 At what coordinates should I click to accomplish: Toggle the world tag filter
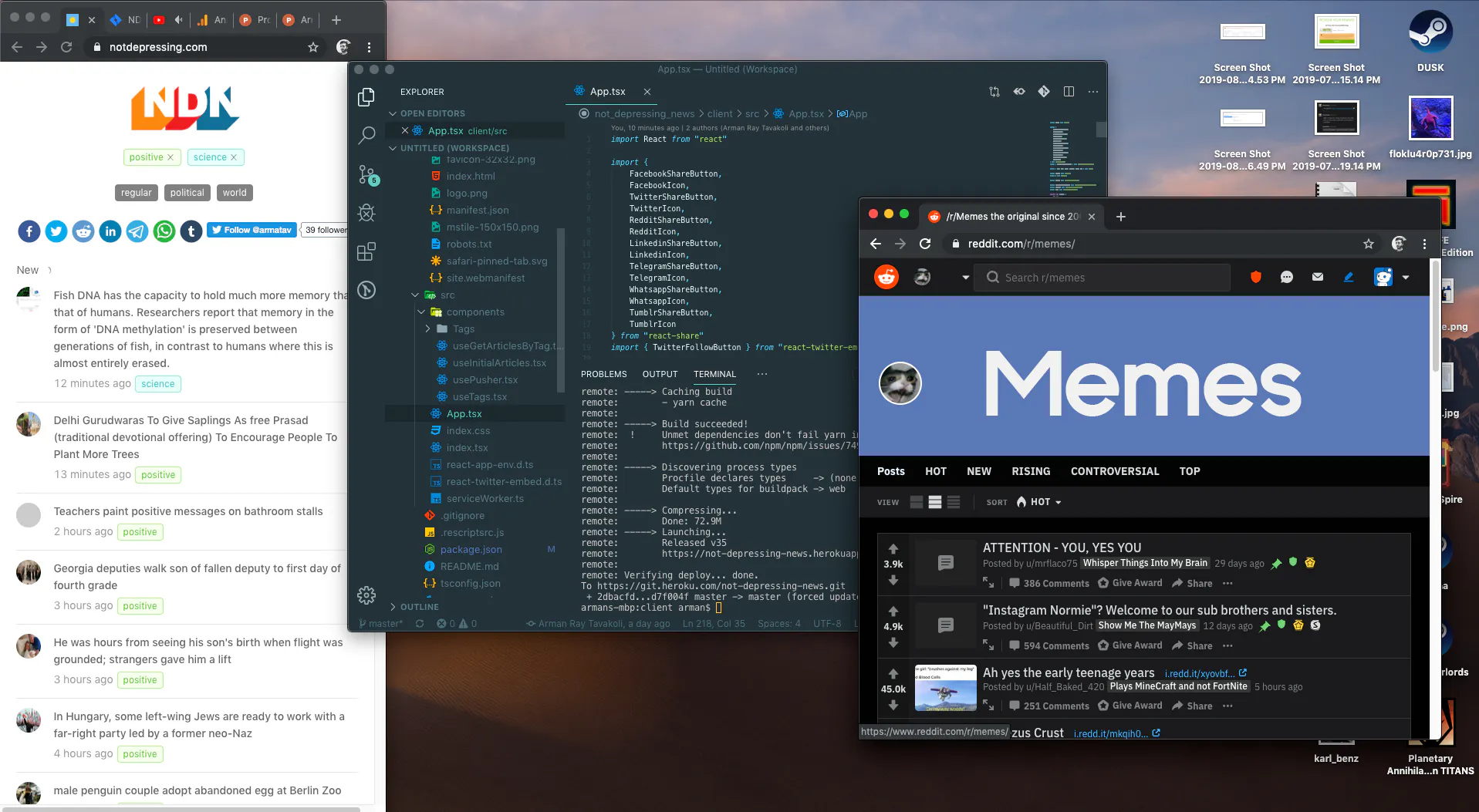tap(235, 193)
